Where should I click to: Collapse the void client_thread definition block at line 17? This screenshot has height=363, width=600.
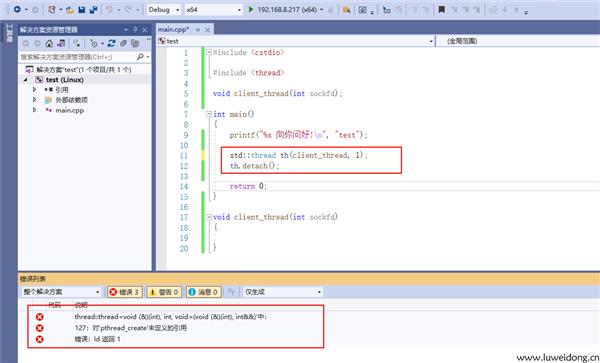(x=209, y=217)
